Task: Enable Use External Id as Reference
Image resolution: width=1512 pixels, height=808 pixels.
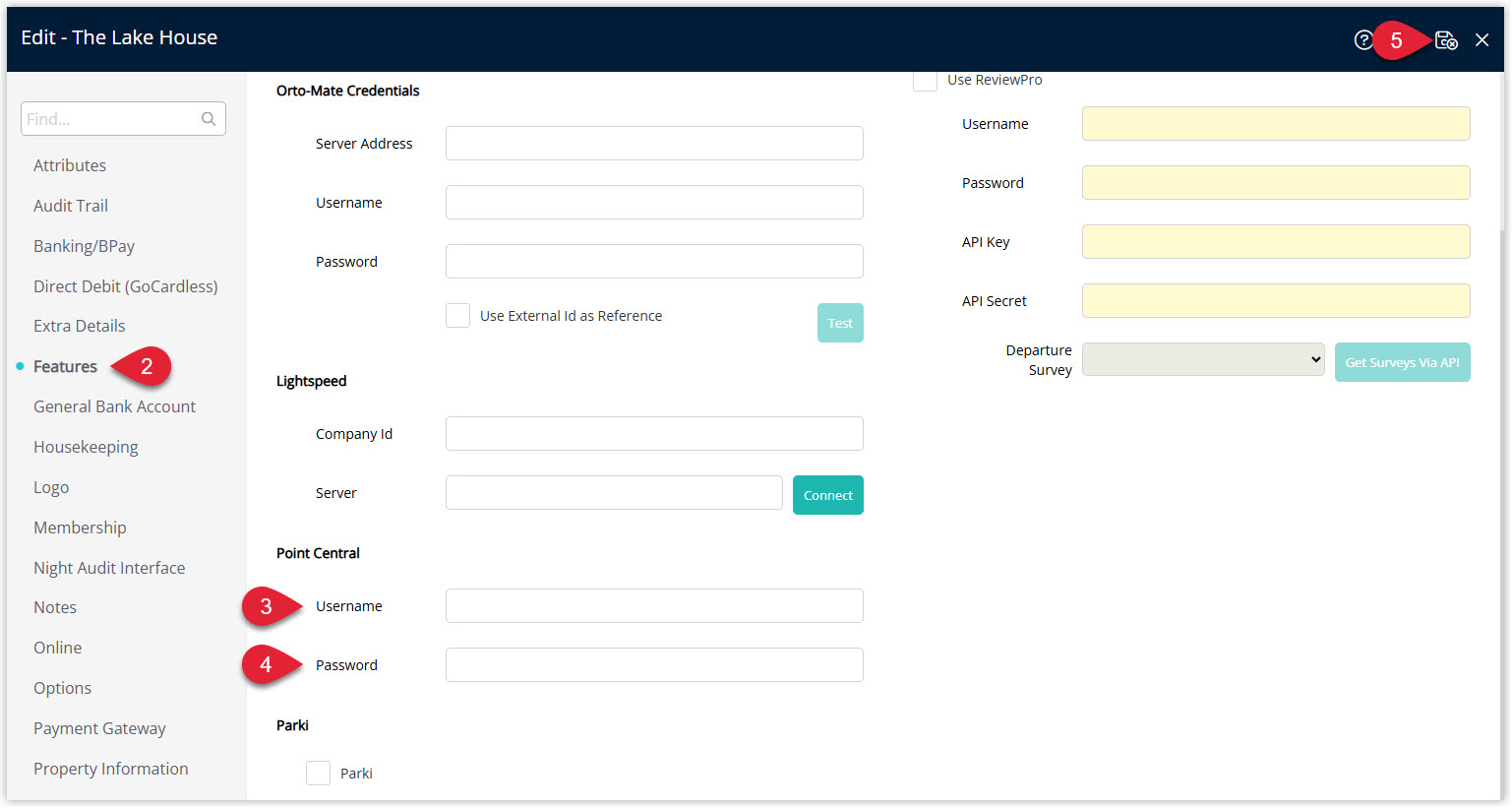Action: [x=457, y=316]
